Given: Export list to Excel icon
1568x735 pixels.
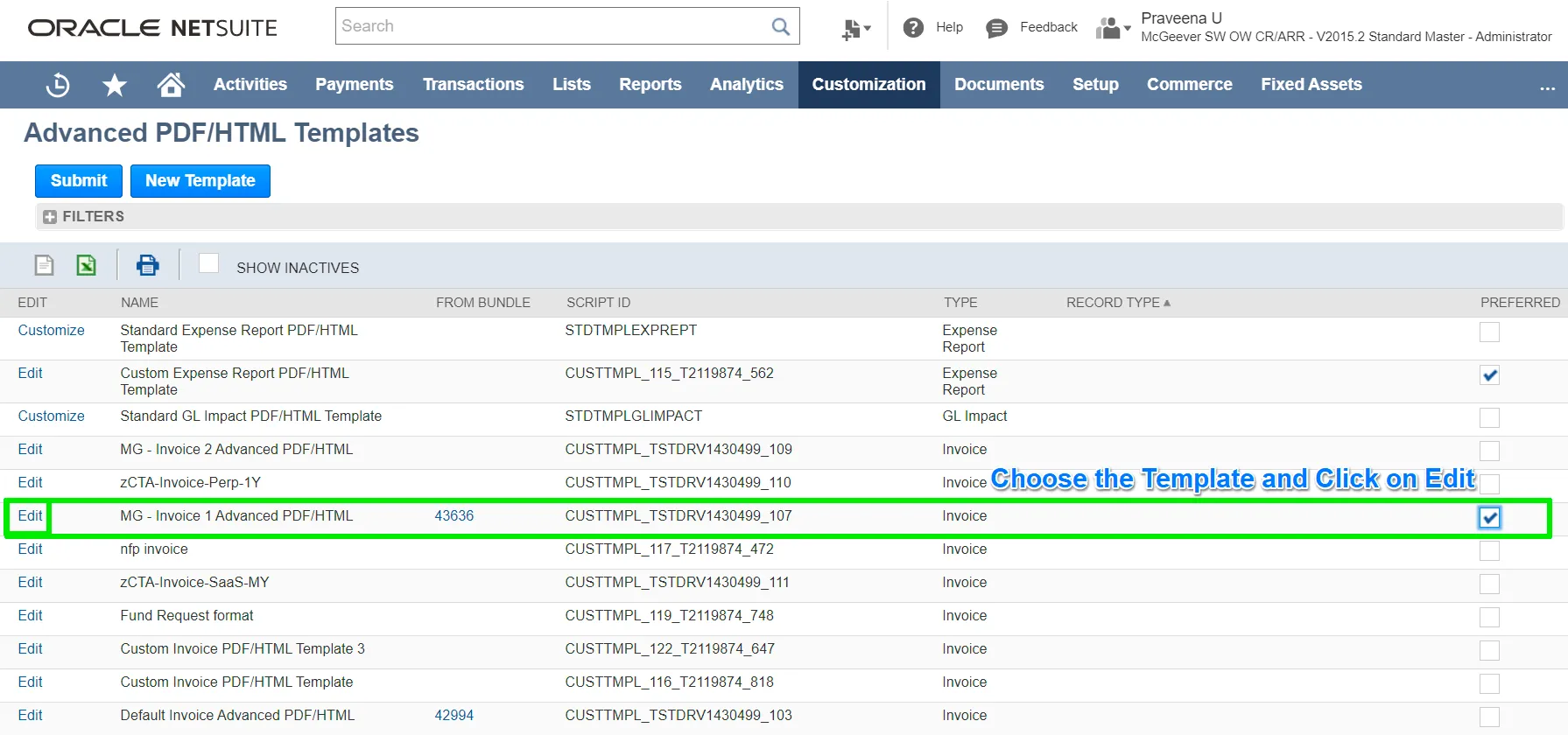Looking at the screenshot, I should pyautogui.click(x=86, y=265).
